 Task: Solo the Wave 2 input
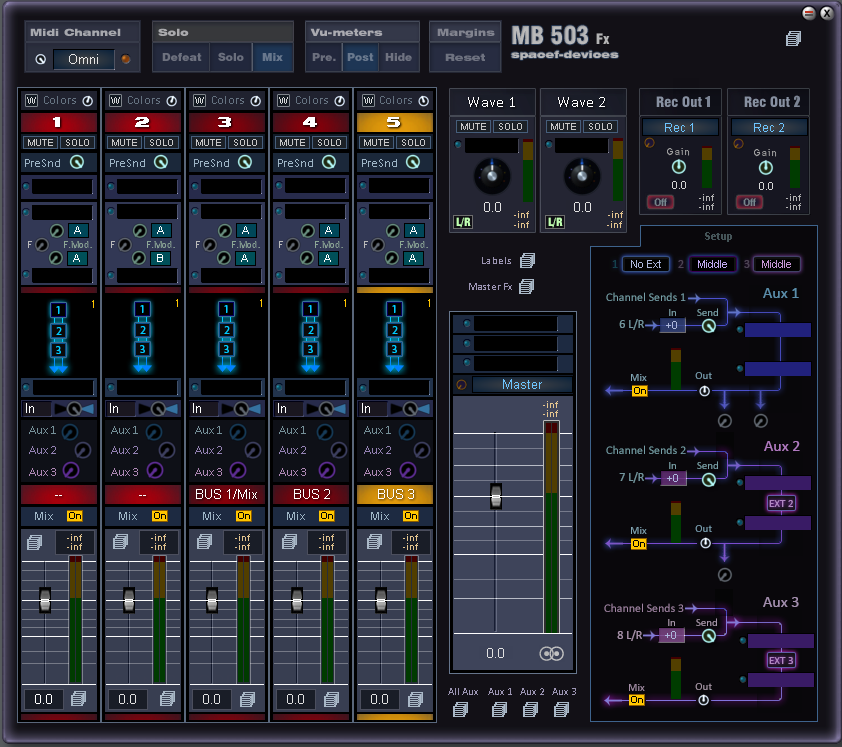coord(600,126)
